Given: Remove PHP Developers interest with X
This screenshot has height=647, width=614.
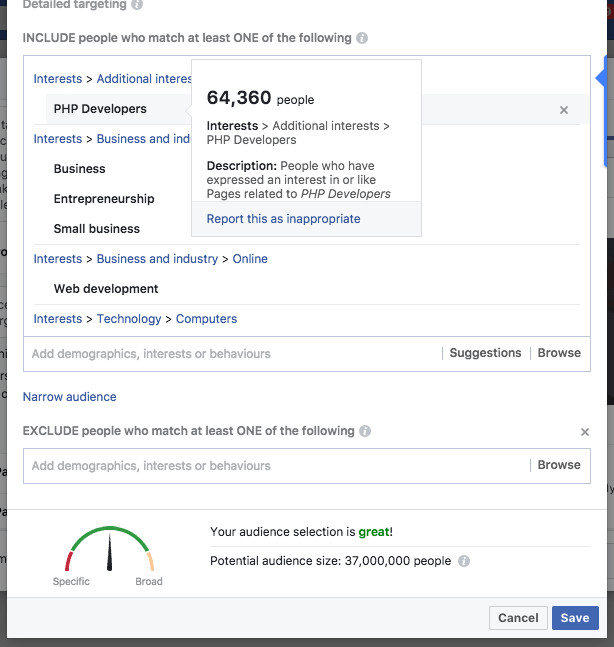Looking at the screenshot, I should [x=564, y=110].
